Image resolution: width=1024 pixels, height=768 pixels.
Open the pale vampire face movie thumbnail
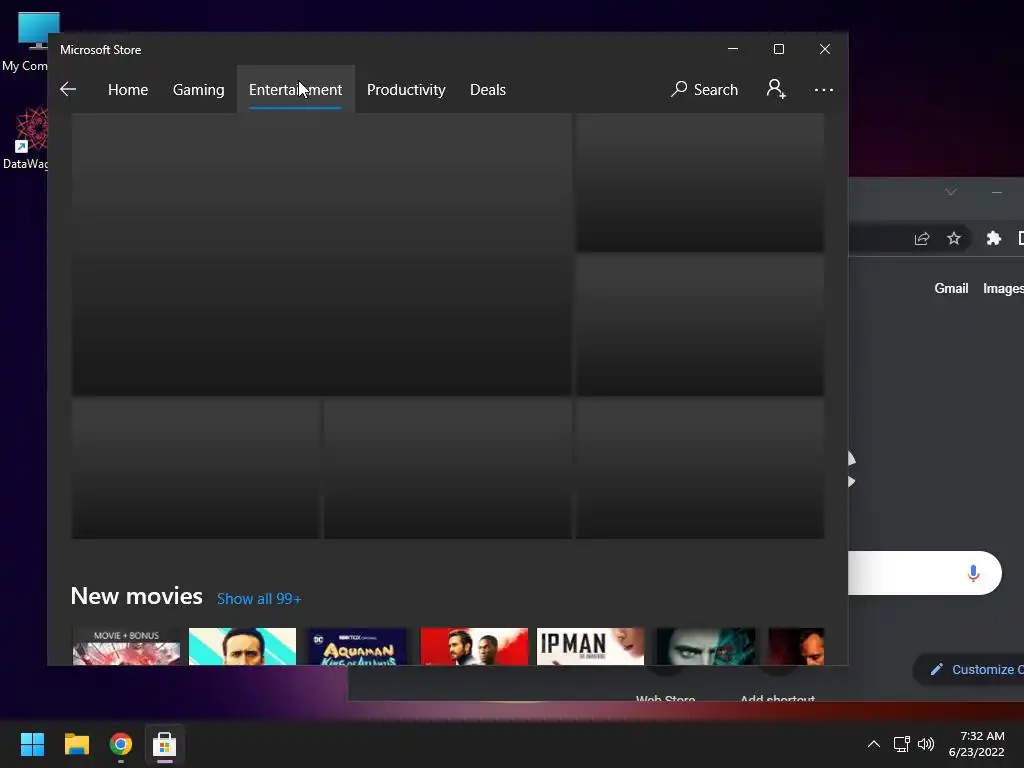pyautogui.click(x=706, y=647)
